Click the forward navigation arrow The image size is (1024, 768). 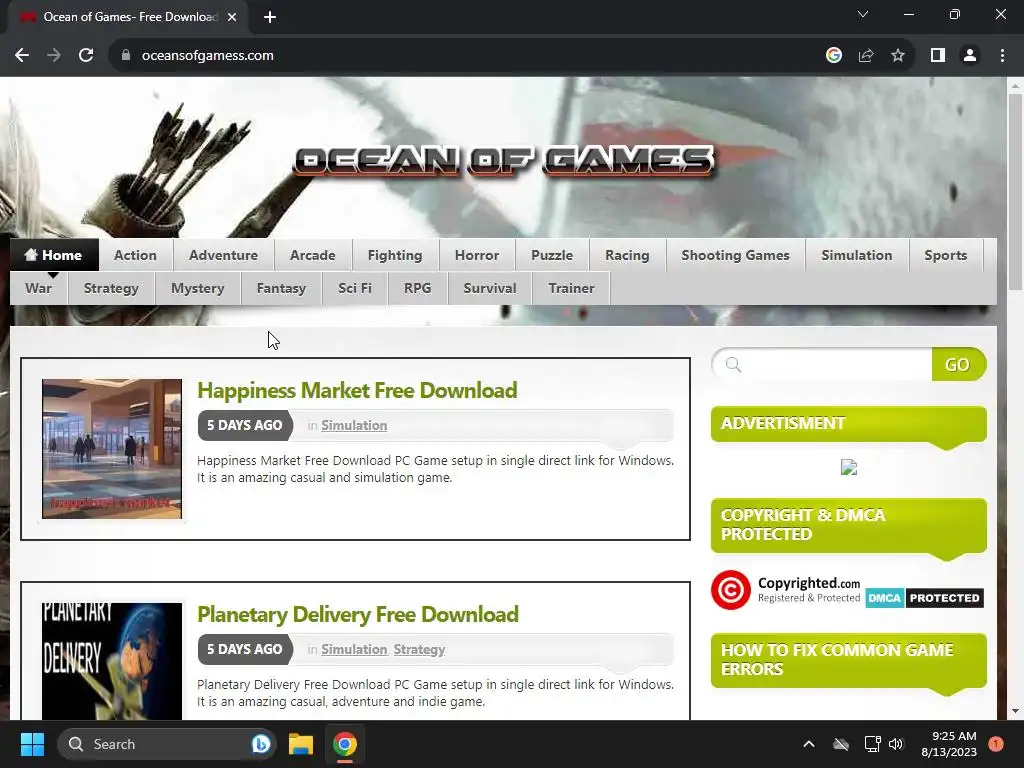pyautogui.click(x=54, y=56)
